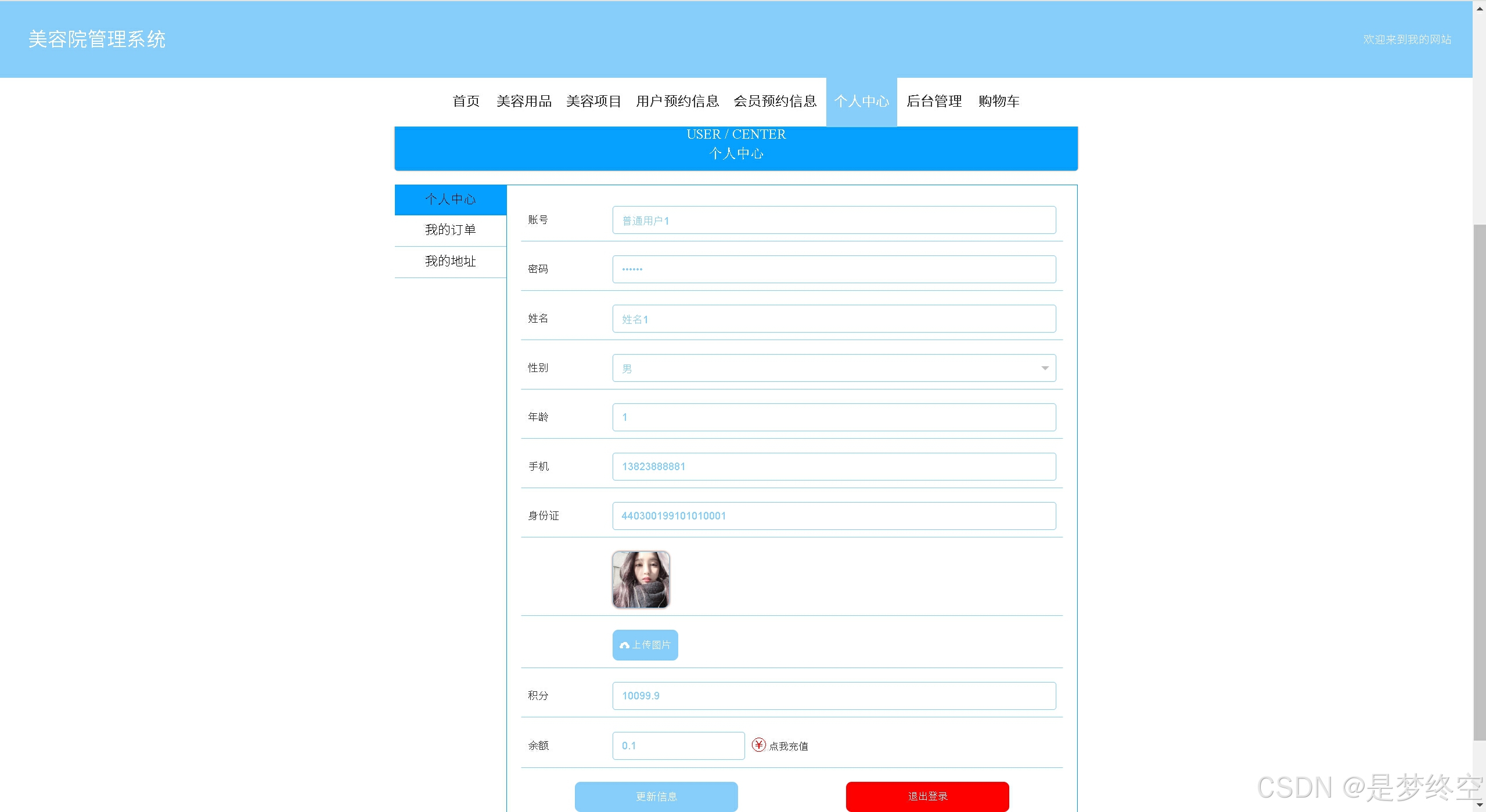This screenshot has height=812, width=1486.
Task: Select 我的订单 in the sidebar
Action: pos(450,230)
